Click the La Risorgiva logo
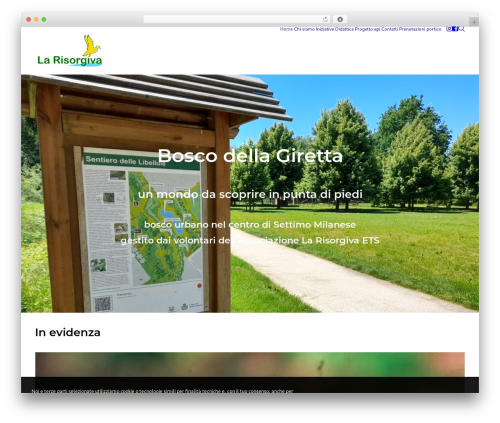This screenshot has height=423, width=500. [69, 50]
